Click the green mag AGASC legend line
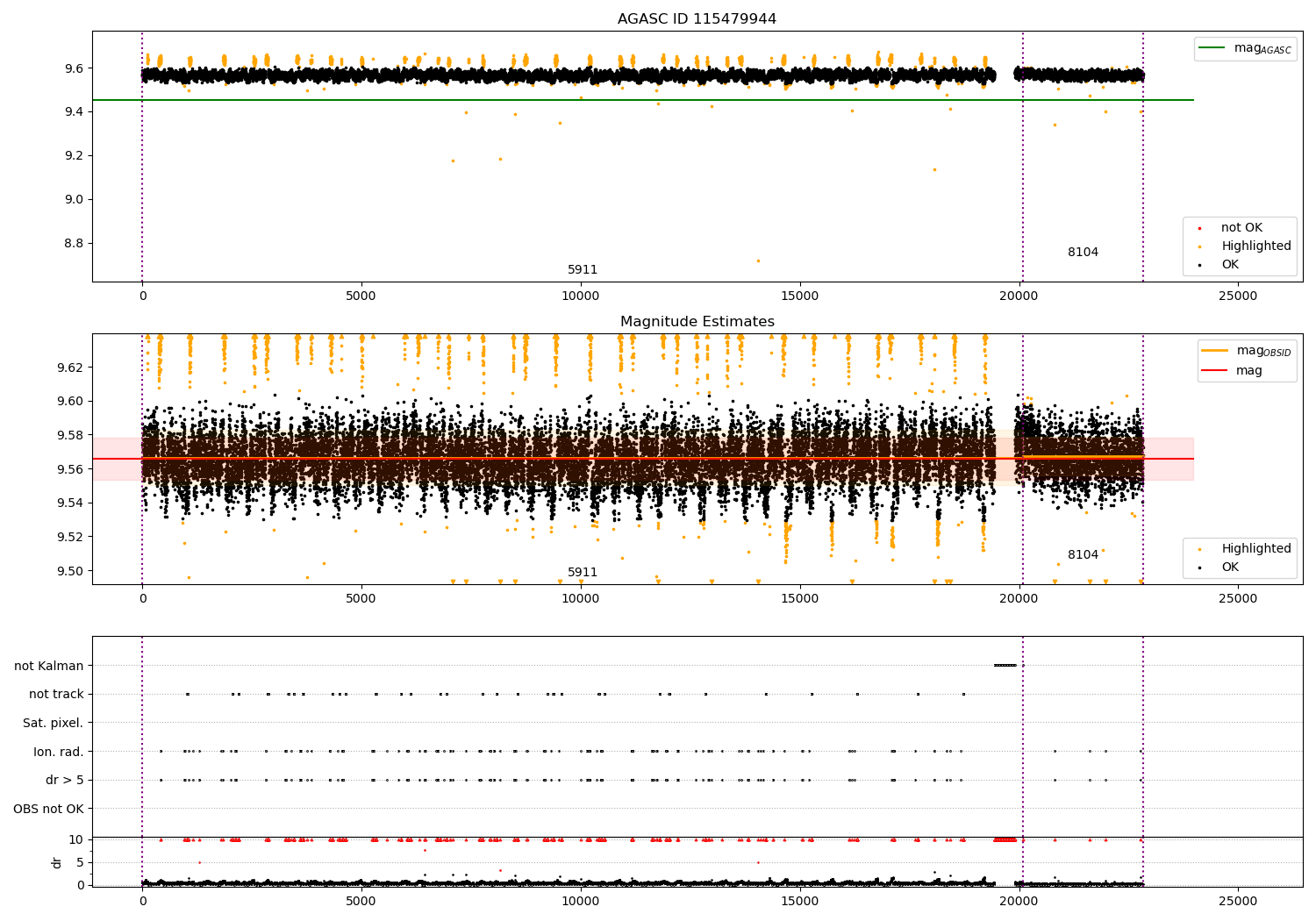Image resolution: width=1316 pixels, height=921 pixels. point(1212,48)
